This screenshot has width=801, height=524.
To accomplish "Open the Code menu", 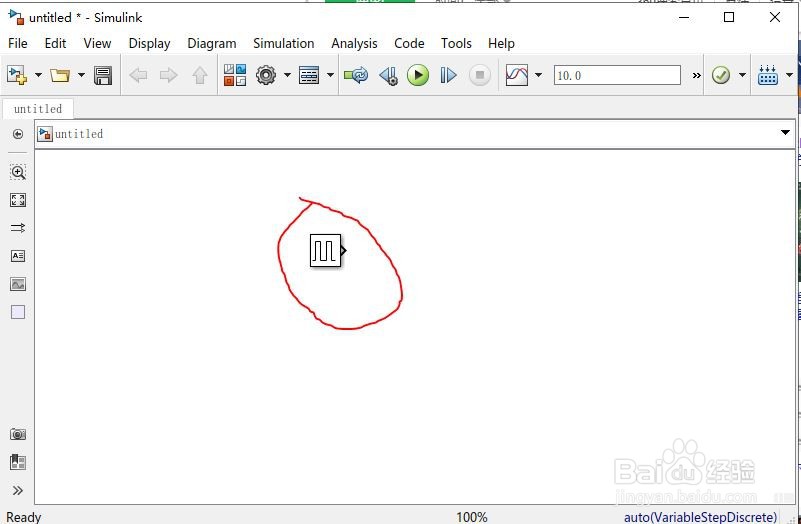I will point(409,43).
